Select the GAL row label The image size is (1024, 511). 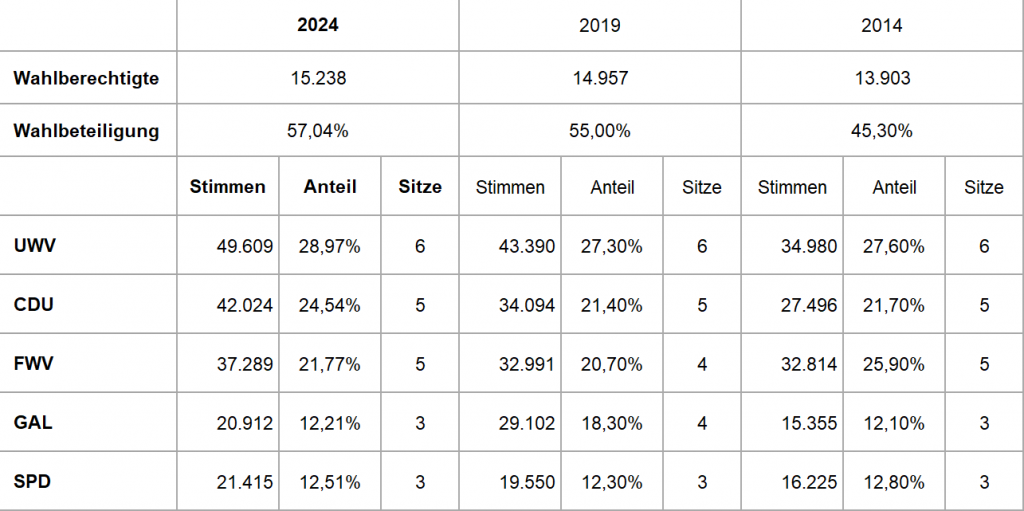coord(33,423)
